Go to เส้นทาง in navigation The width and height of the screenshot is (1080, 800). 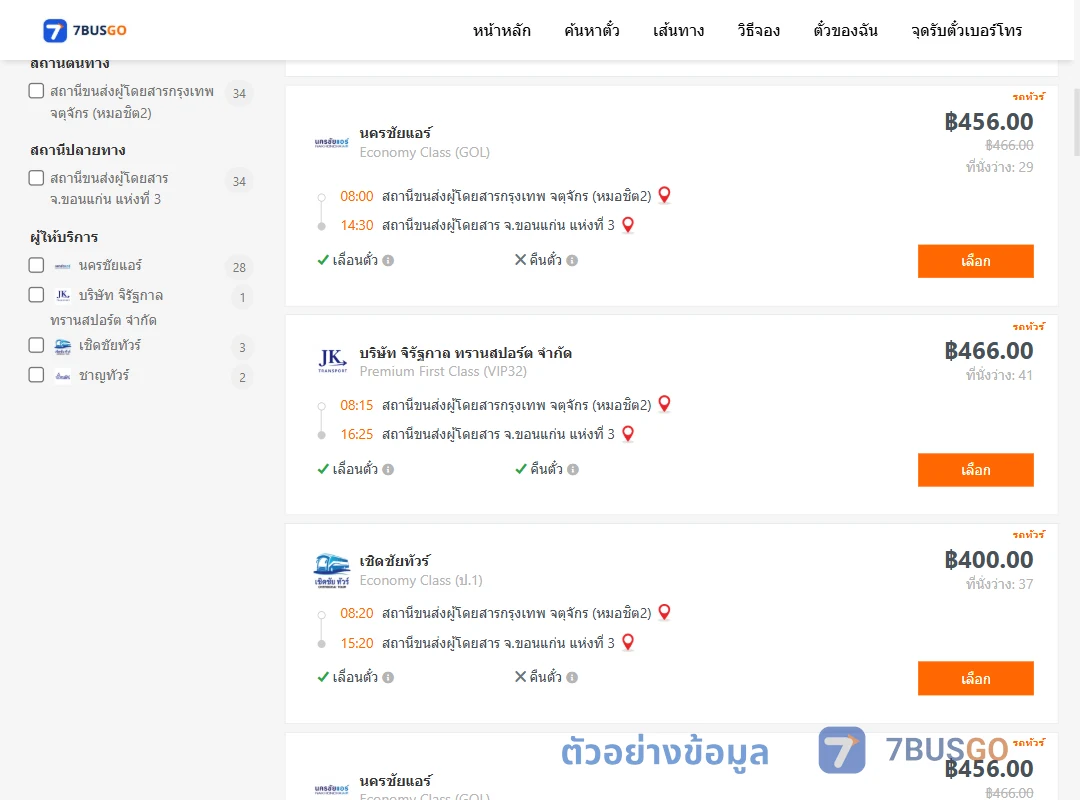click(x=678, y=30)
